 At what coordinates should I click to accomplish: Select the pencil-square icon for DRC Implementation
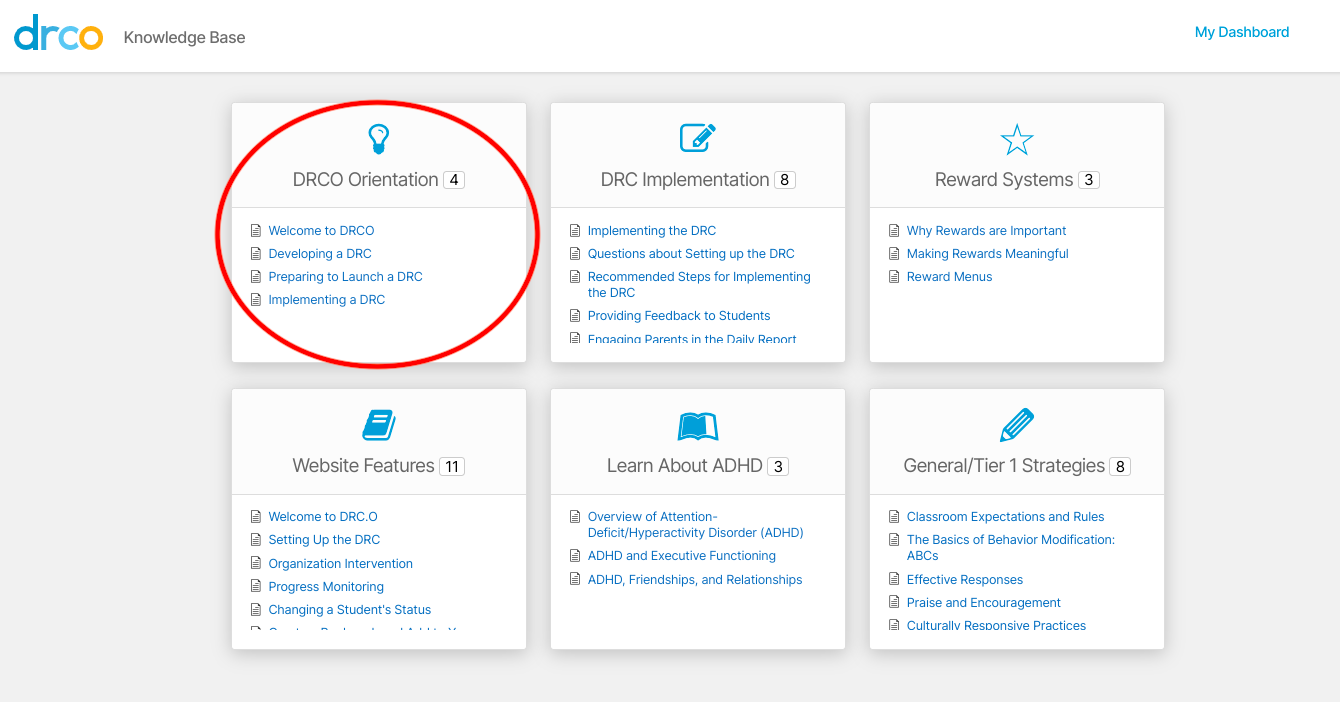(x=697, y=137)
